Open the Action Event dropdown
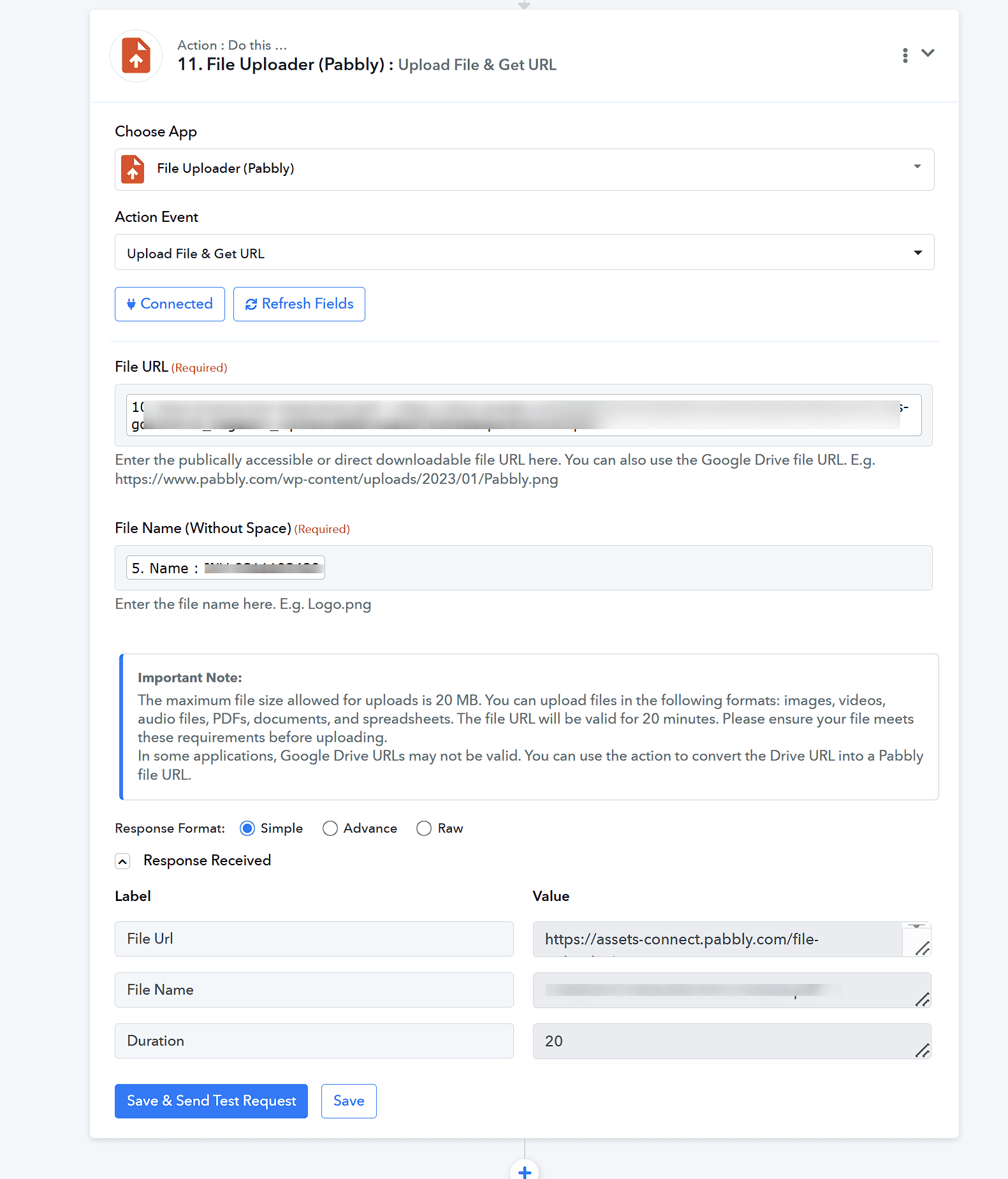 click(524, 253)
